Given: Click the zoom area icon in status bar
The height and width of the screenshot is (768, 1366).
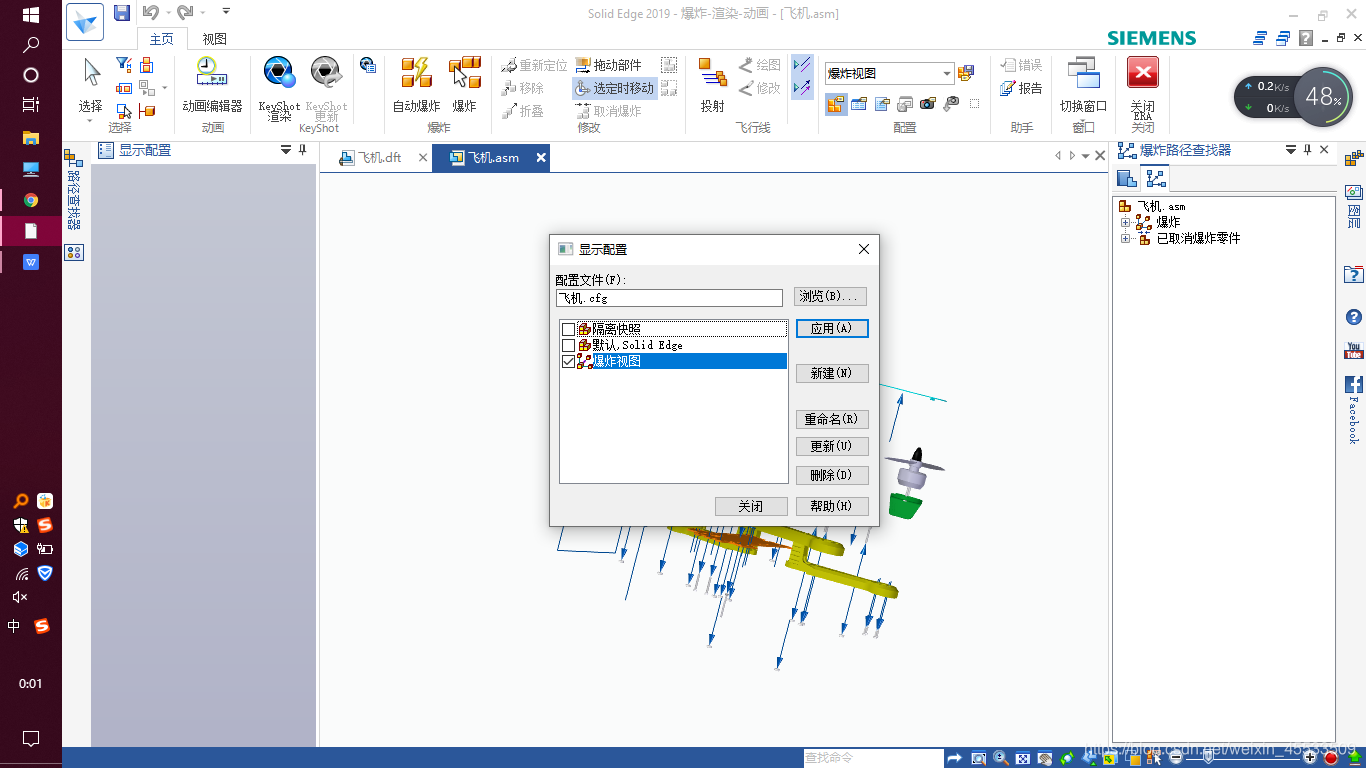Looking at the screenshot, I should click(979, 758).
